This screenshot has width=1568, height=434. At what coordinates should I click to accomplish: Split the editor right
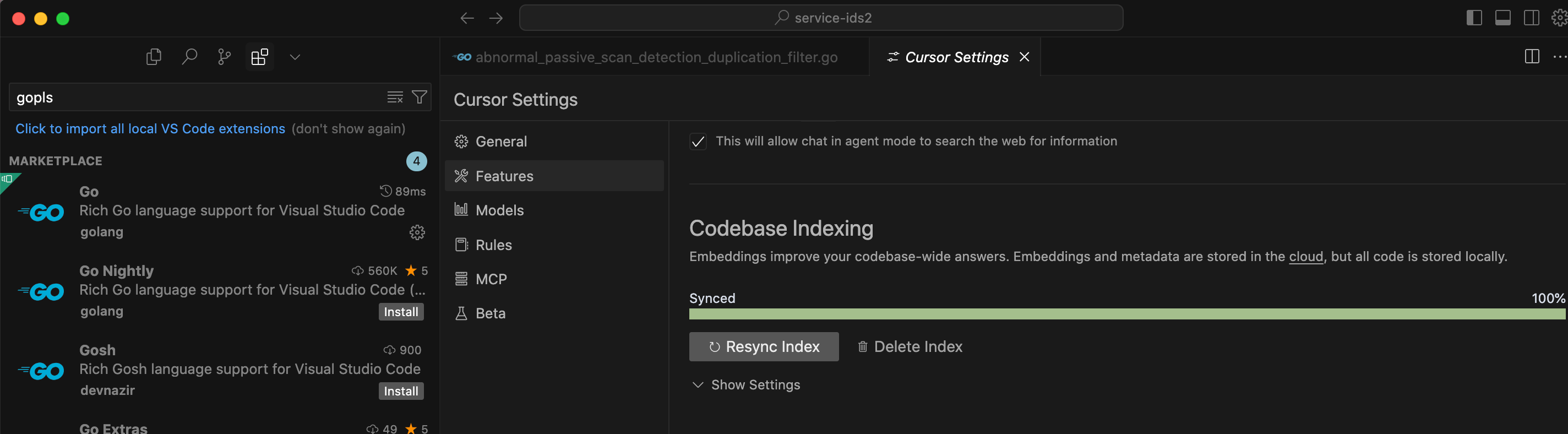(x=1532, y=57)
